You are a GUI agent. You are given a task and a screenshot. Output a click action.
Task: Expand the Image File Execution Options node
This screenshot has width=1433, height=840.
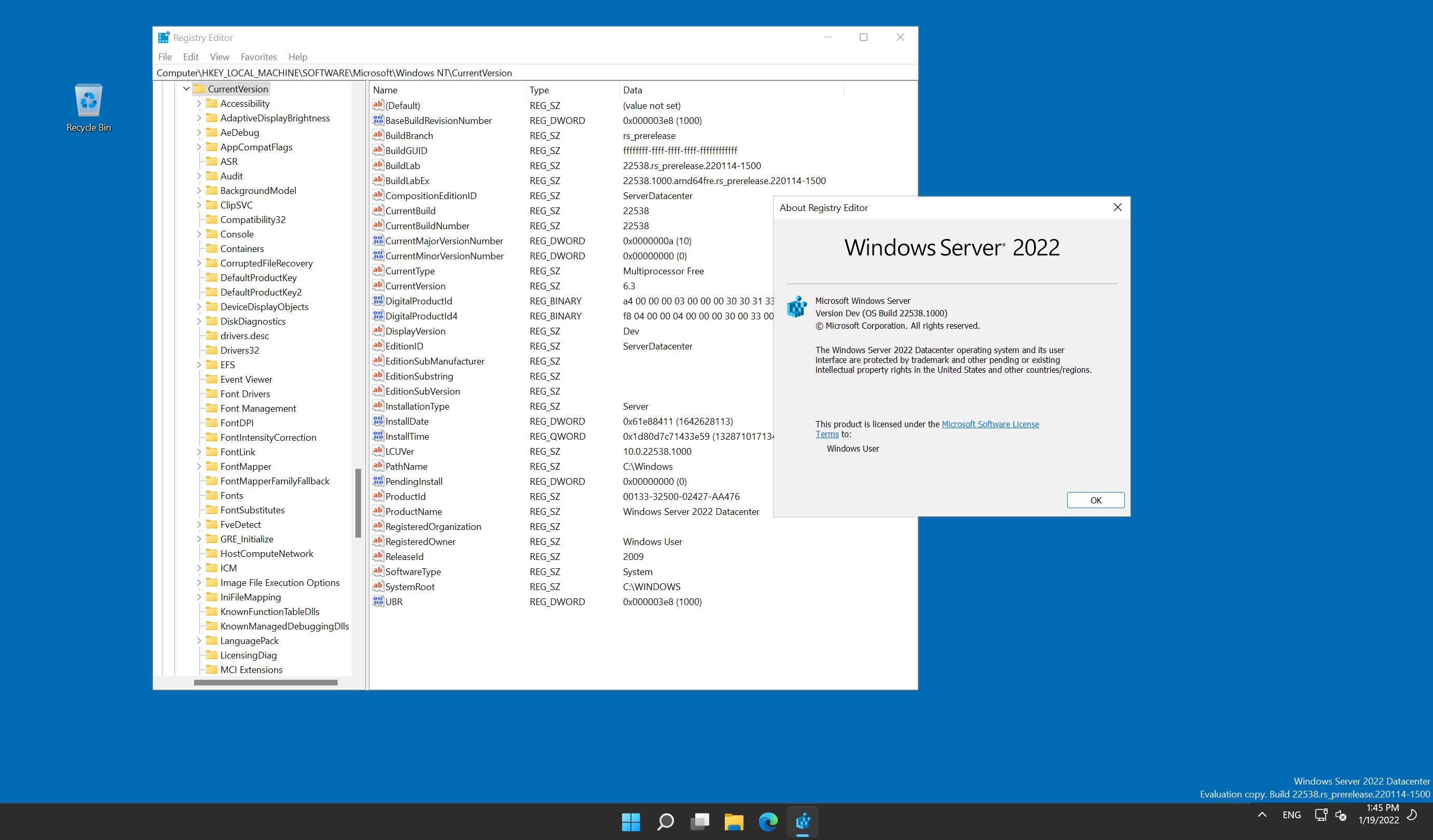point(199,582)
